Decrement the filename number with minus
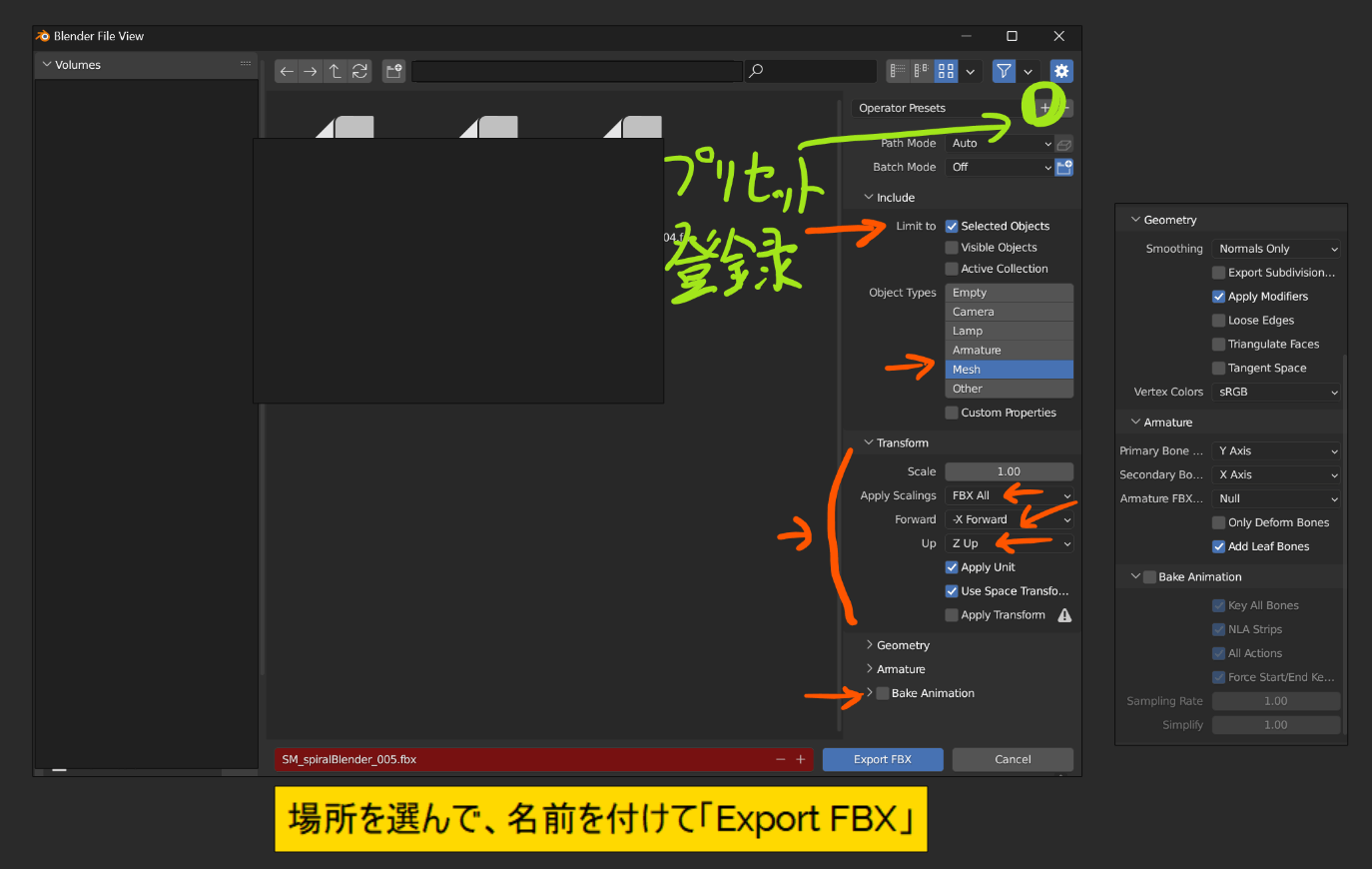This screenshot has height=869, width=1372. 781,759
